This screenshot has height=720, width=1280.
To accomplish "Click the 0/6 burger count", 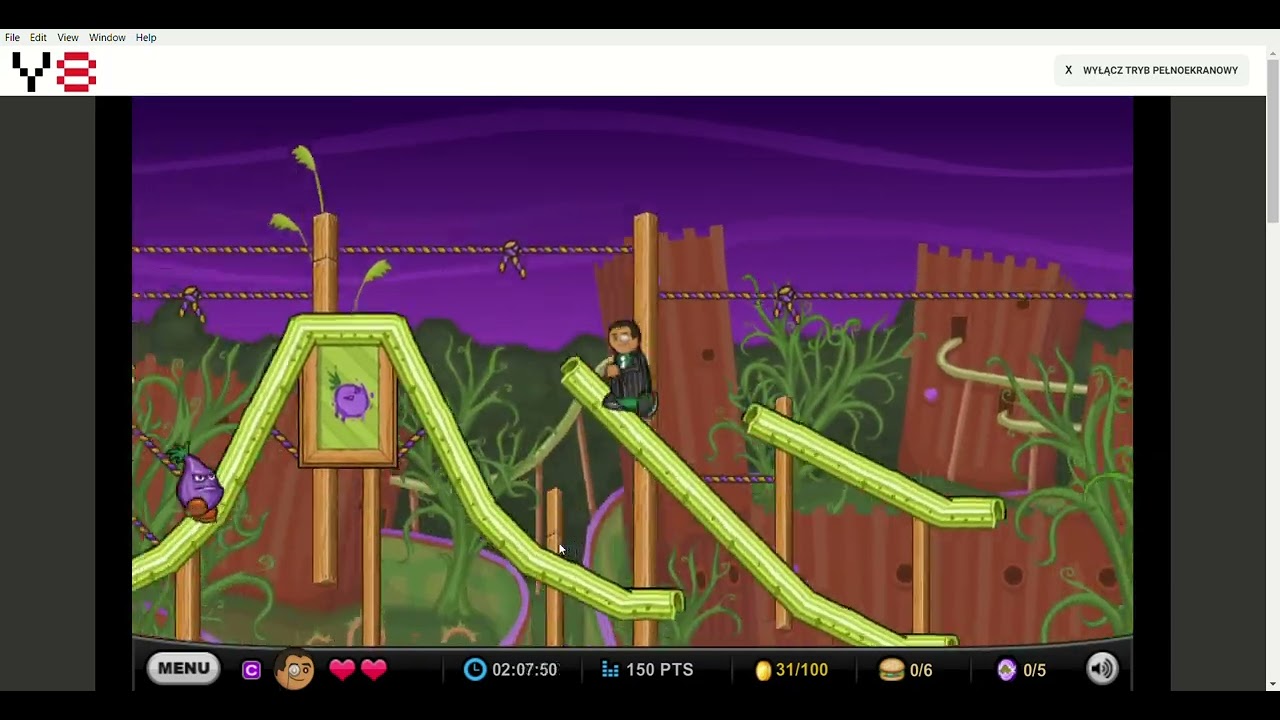I will click(x=921, y=670).
